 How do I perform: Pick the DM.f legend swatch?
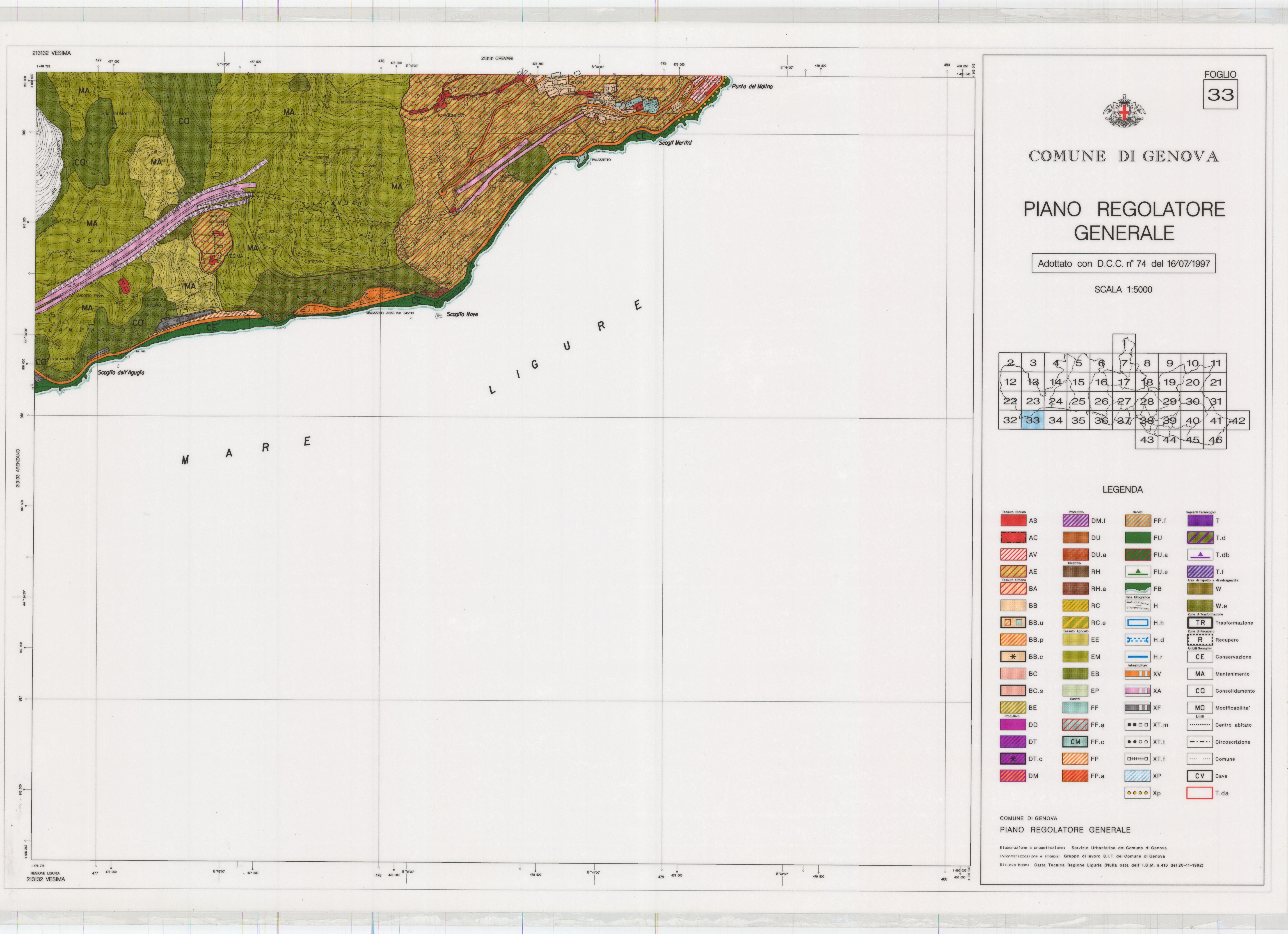[x=1076, y=521]
